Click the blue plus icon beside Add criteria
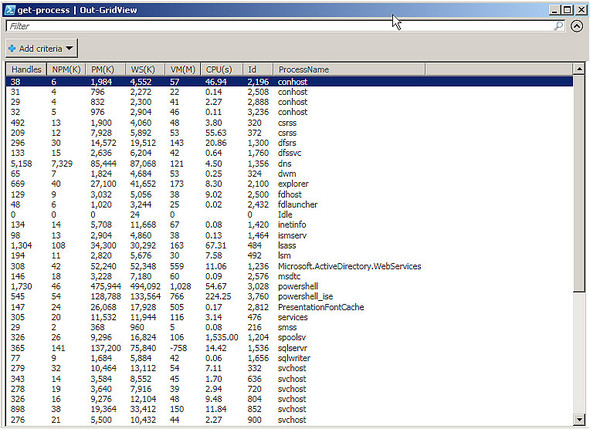Image resolution: width=590 pixels, height=429 pixels. [12, 49]
